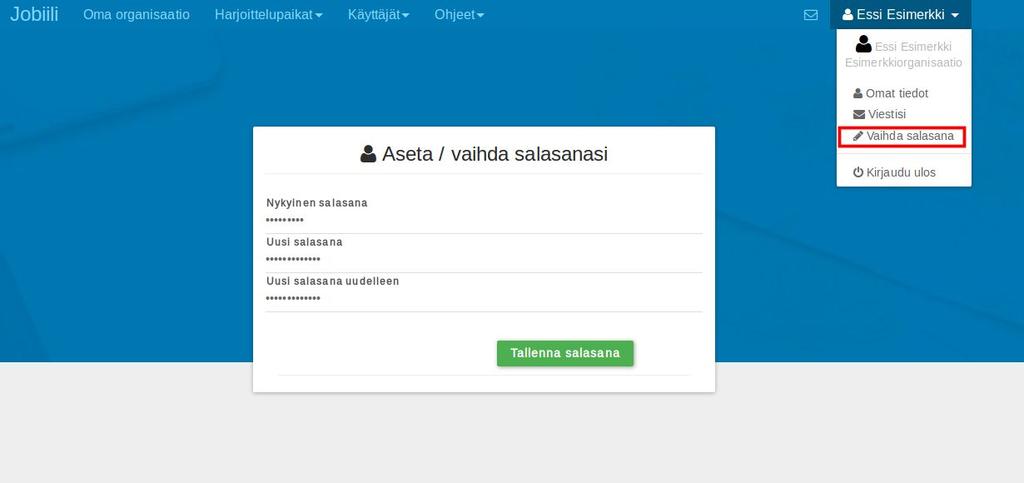Click the Aseta / vaihda salasanasi heading
This screenshot has width=1024, height=483.
tap(484, 154)
